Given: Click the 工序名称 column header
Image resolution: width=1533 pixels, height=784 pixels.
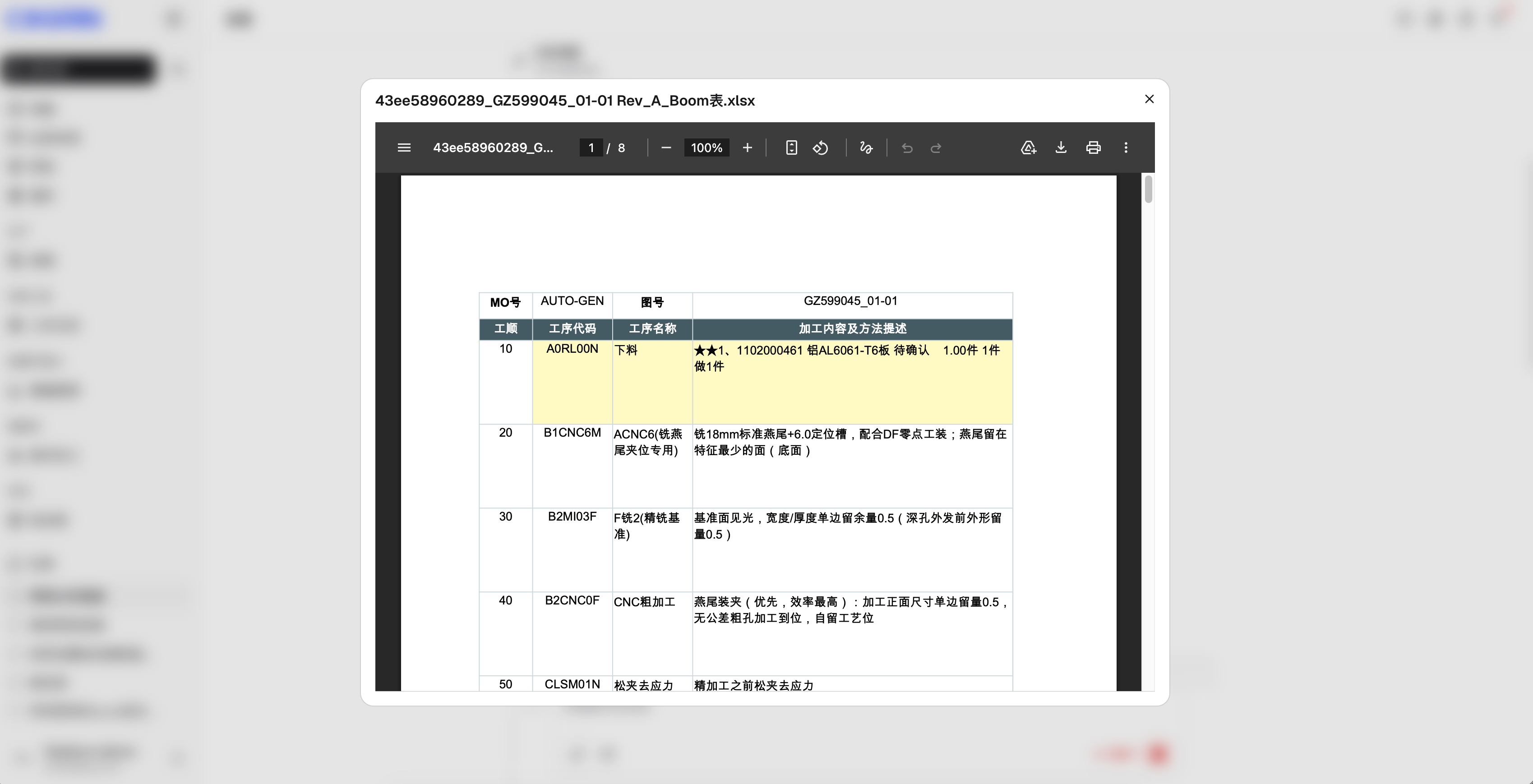Looking at the screenshot, I should 653,329.
